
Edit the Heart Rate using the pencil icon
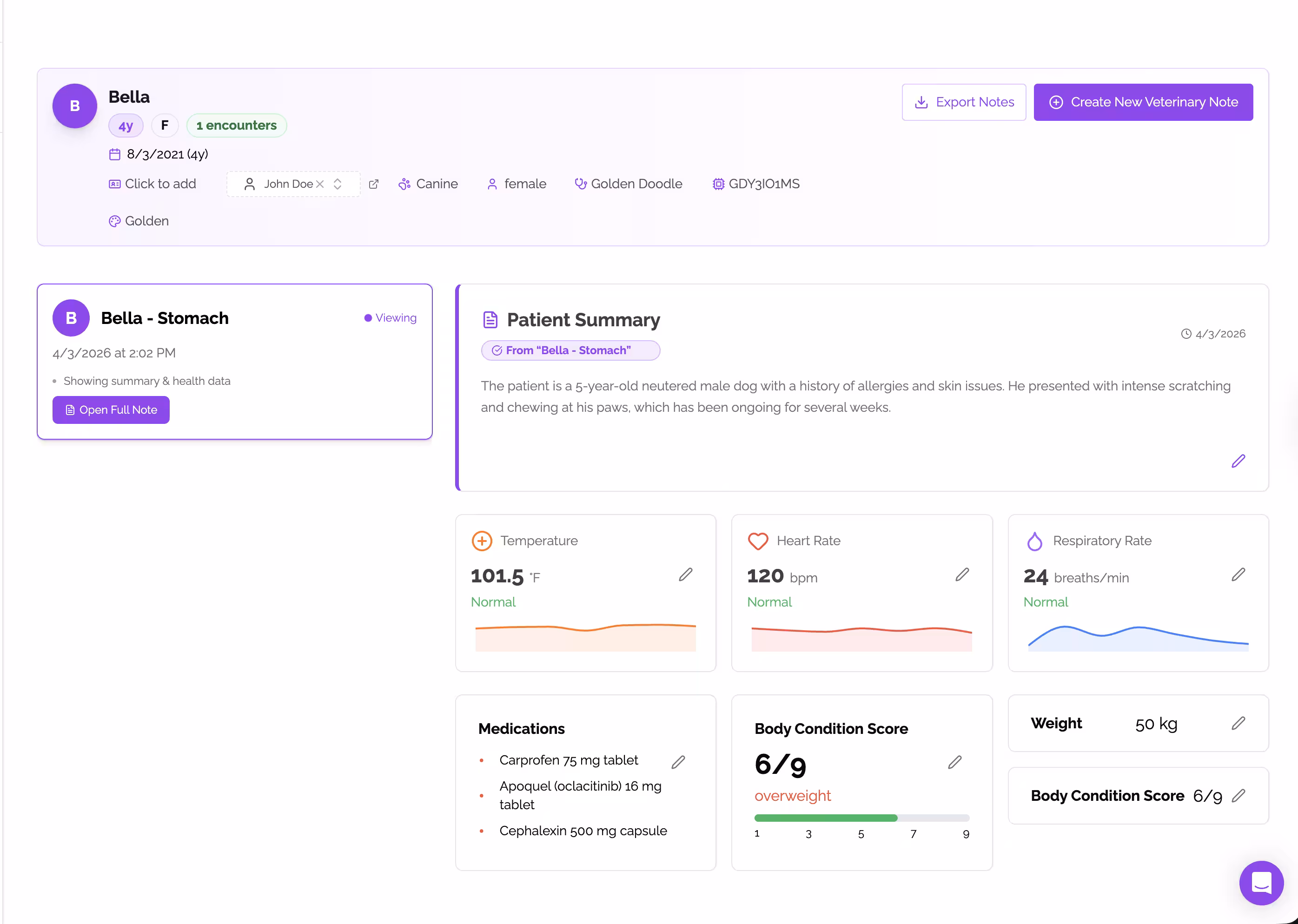pos(962,575)
